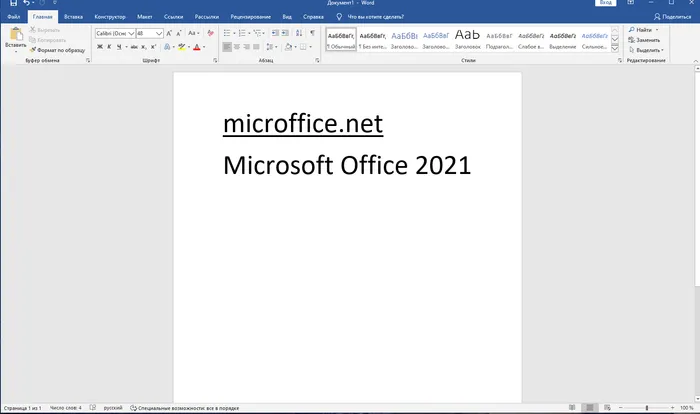Viewport: 700px width, 414px height.
Task: Clear all formatting with the eraser icon
Action: point(210,33)
